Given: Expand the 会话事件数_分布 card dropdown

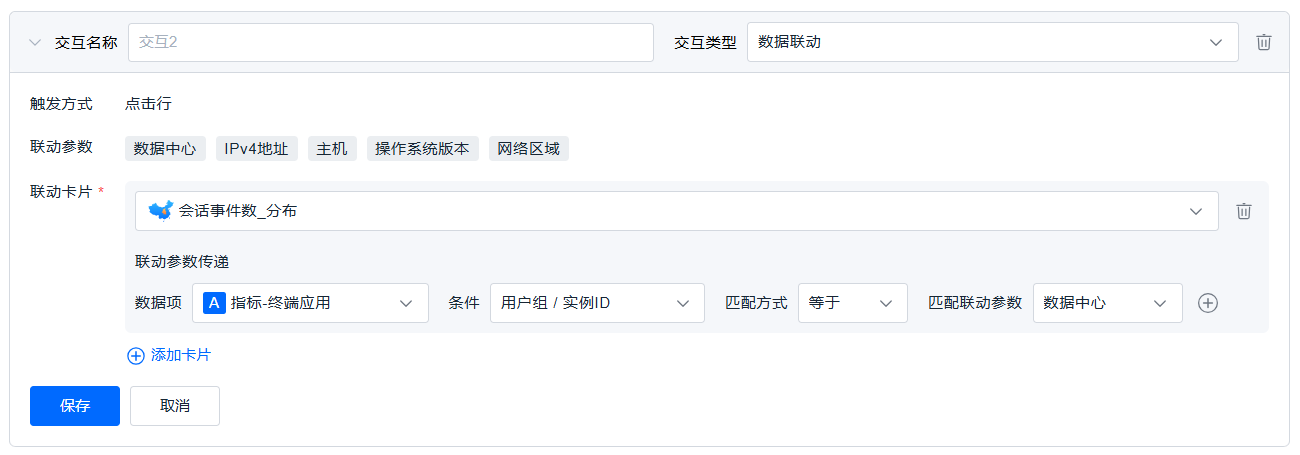Looking at the screenshot, I should tap(676, 211).
